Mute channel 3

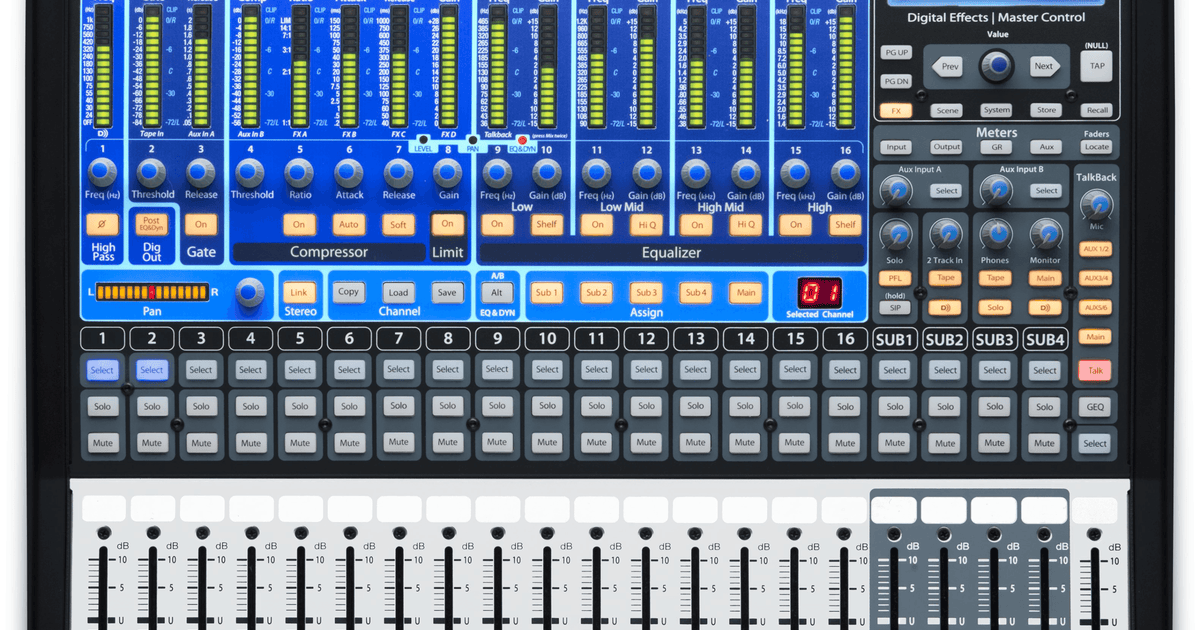tap(201, 442)
